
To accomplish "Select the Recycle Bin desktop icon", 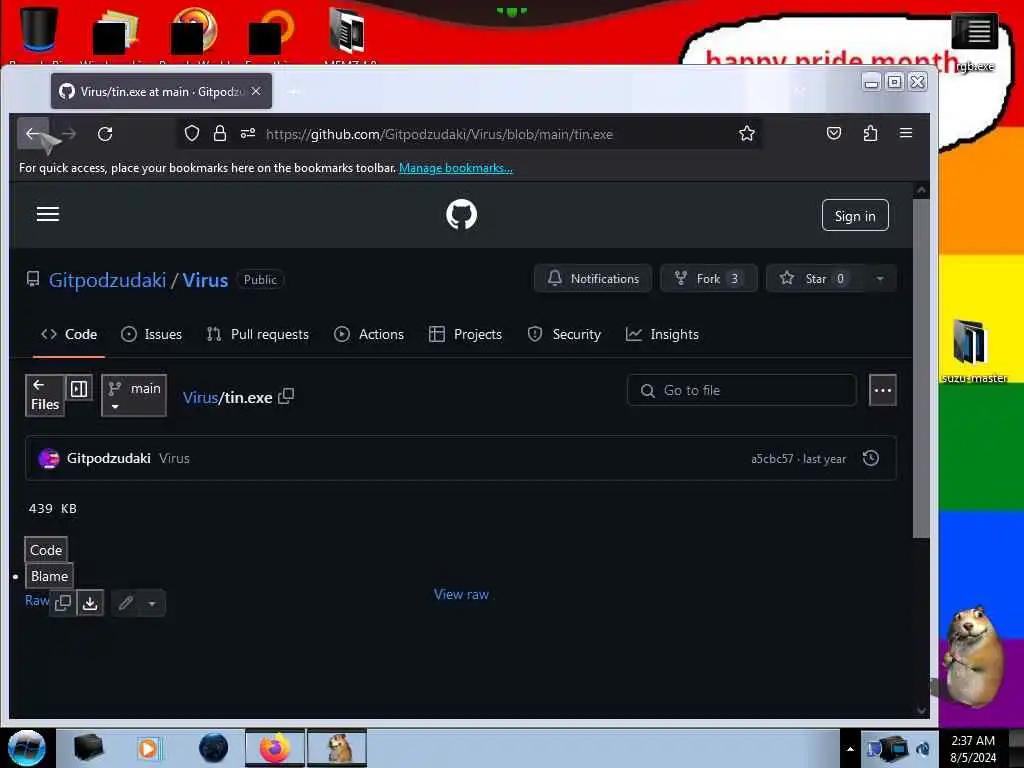I will pos(38,35).
